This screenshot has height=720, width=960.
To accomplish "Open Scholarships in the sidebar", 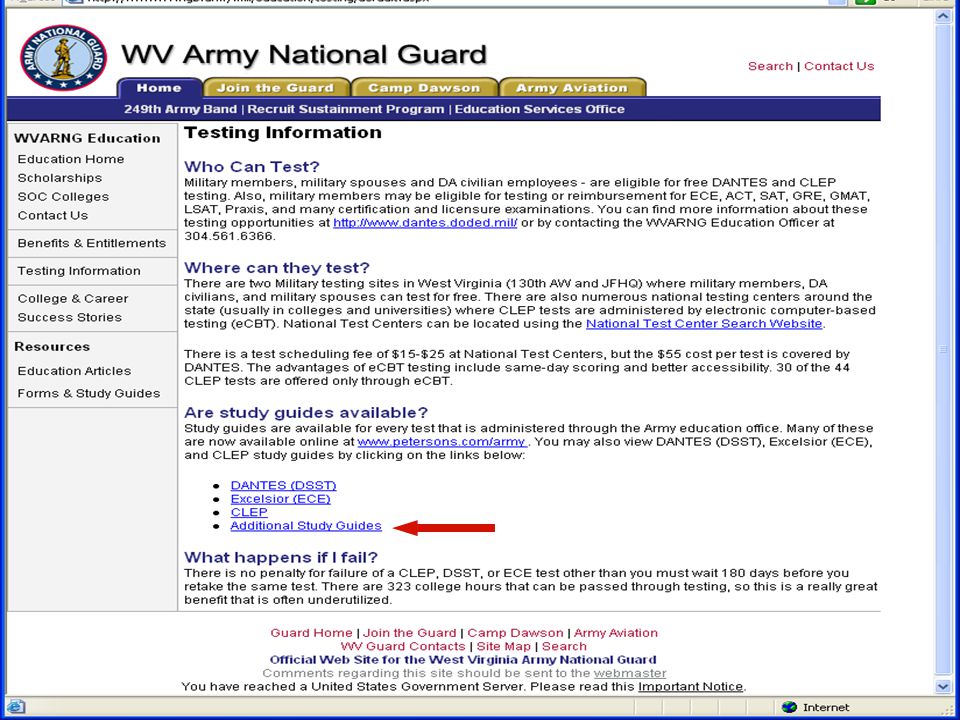I will pyautogui.click(x=60, y=178).
